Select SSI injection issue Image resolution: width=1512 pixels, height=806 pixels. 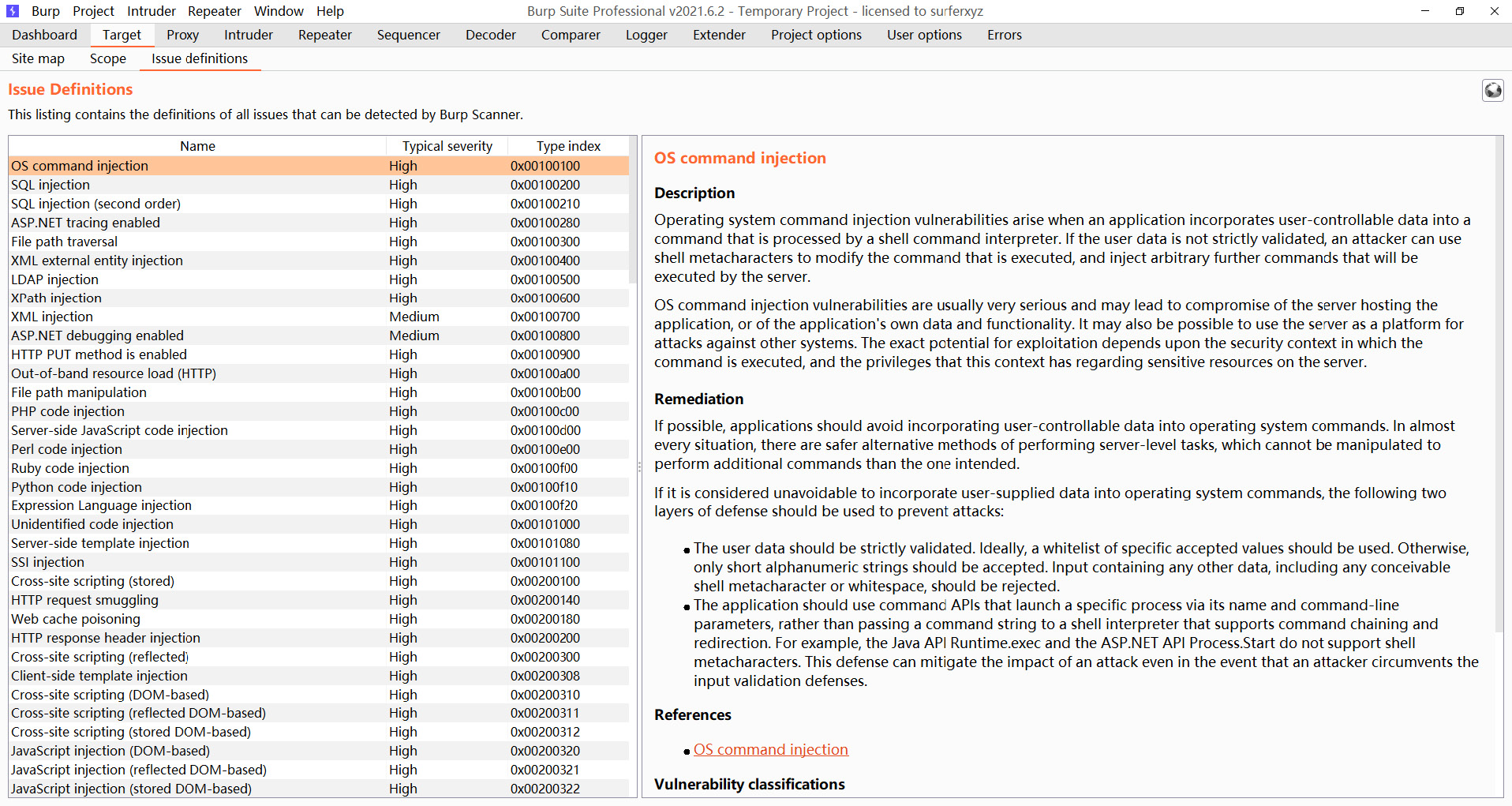(319, 562)
